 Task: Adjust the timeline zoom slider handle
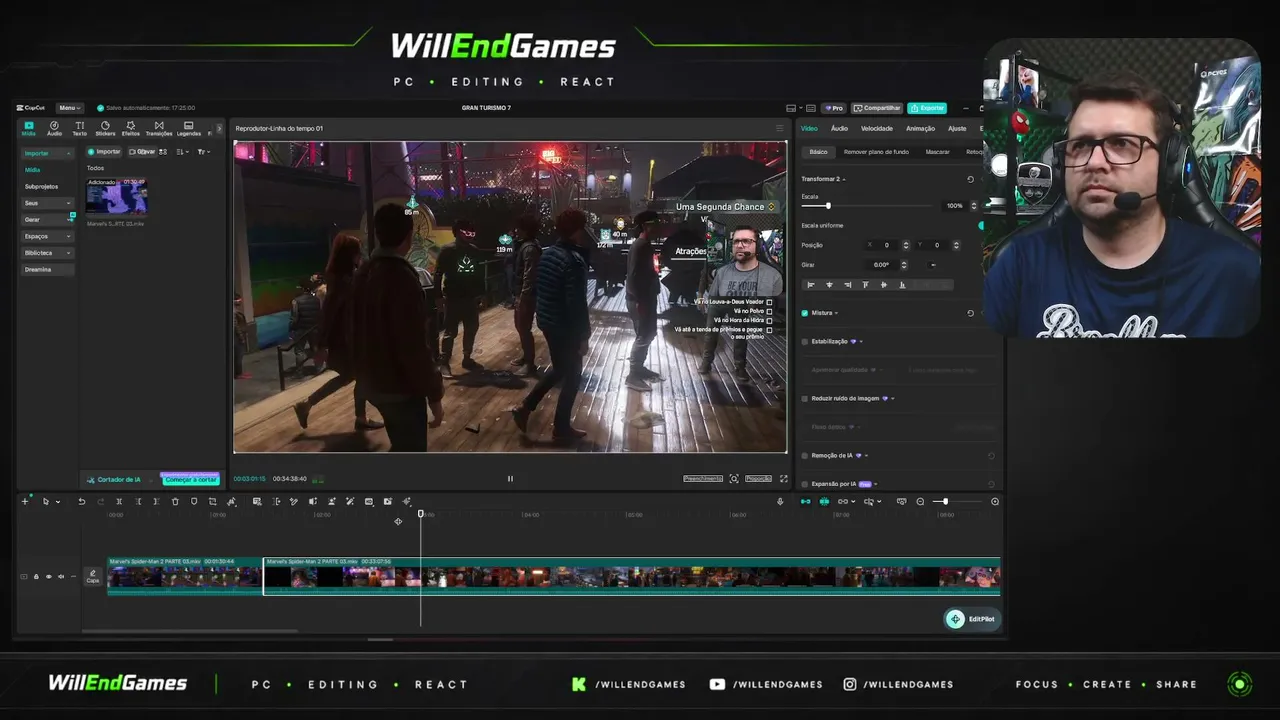pos(945,502)
